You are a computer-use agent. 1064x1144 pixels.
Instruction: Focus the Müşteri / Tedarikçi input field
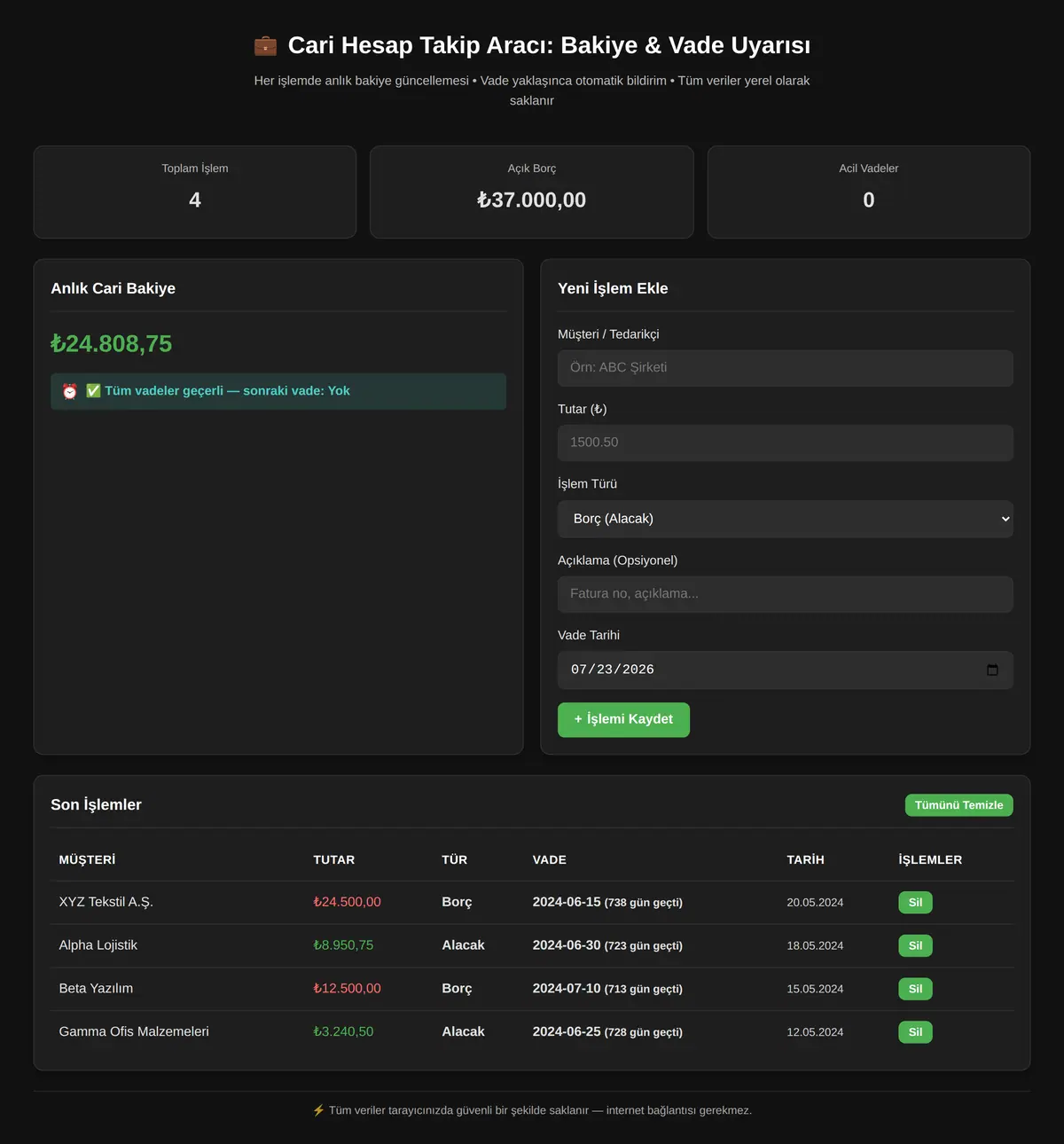pyautogui.click(x=785, y=368)
